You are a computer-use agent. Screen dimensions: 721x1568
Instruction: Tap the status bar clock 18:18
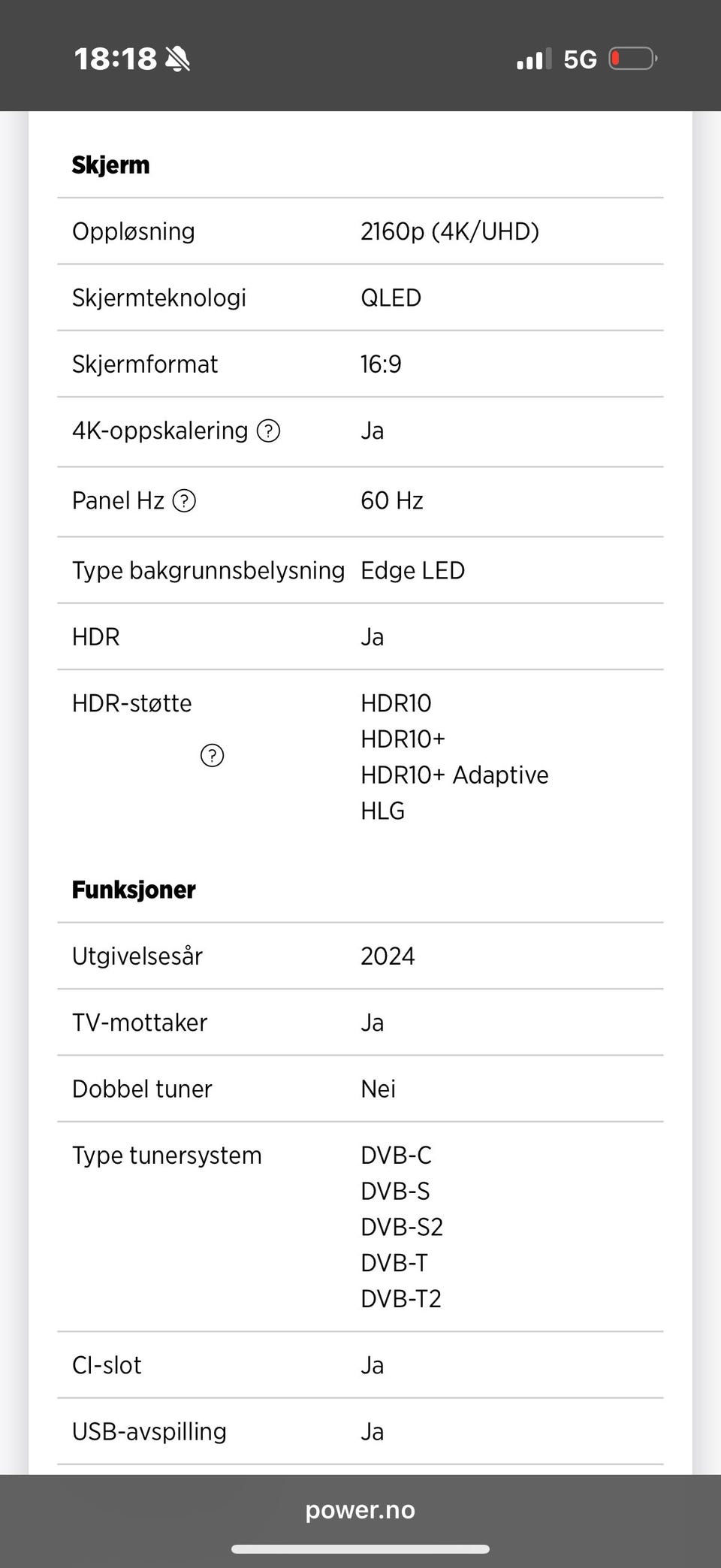click(115, 59)
